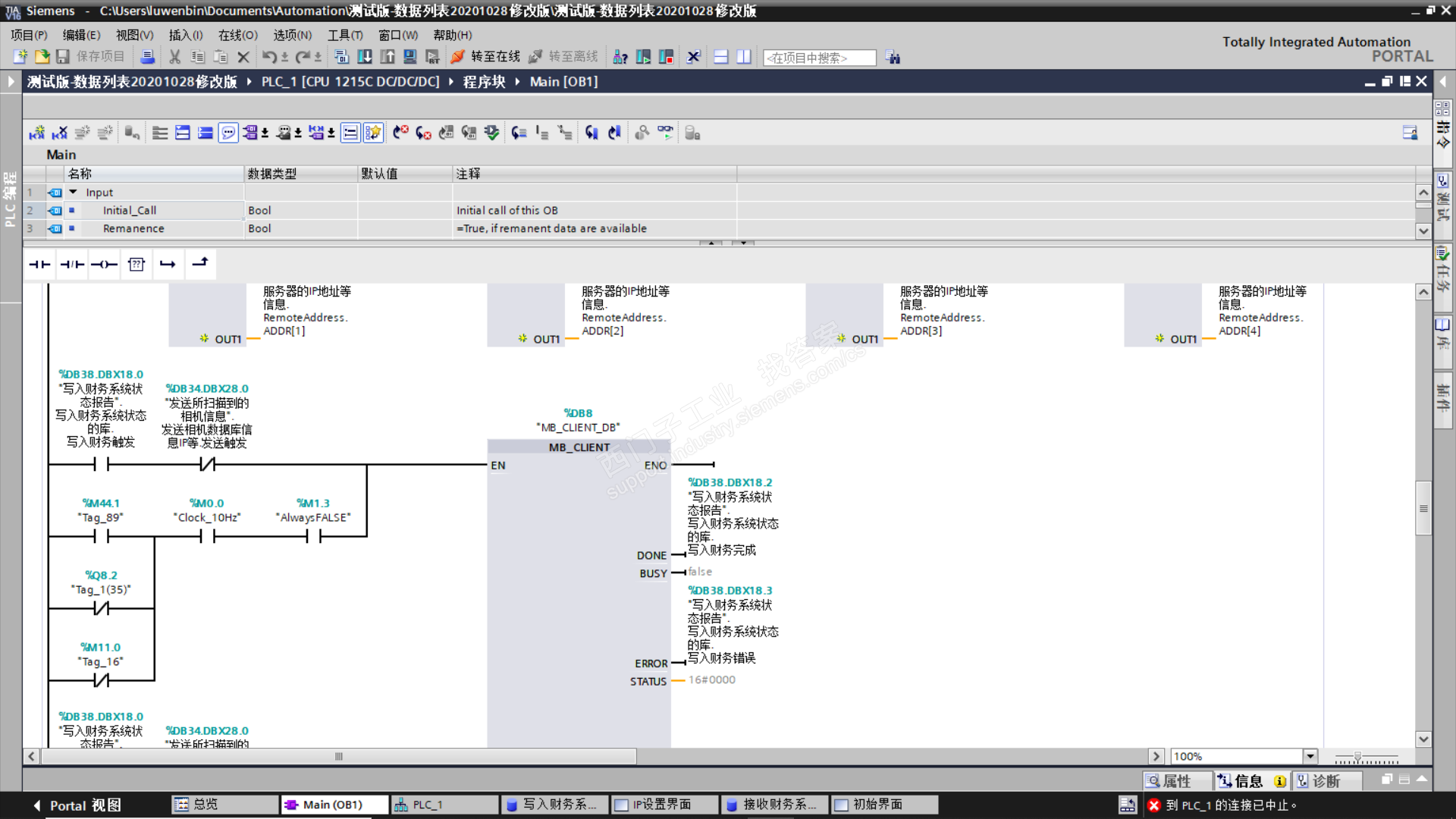Collapse the Input section in interface table

coord(74,193)
